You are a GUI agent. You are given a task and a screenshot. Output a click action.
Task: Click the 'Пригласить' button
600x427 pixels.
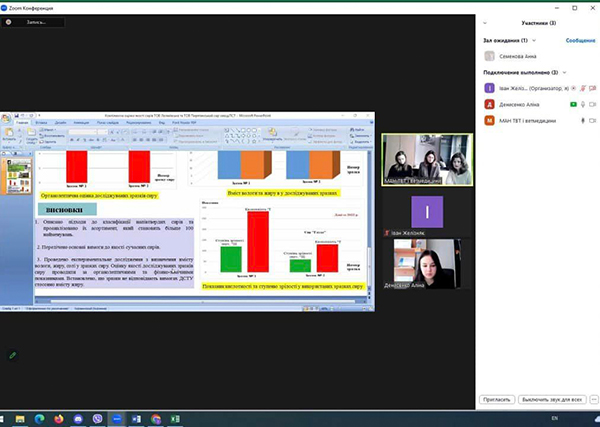(x=497, y=399)
